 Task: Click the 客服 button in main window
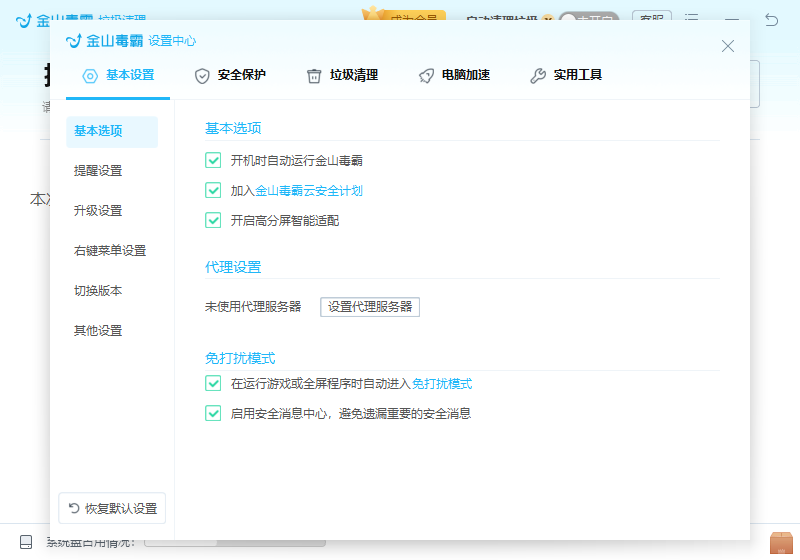(652, 16)
